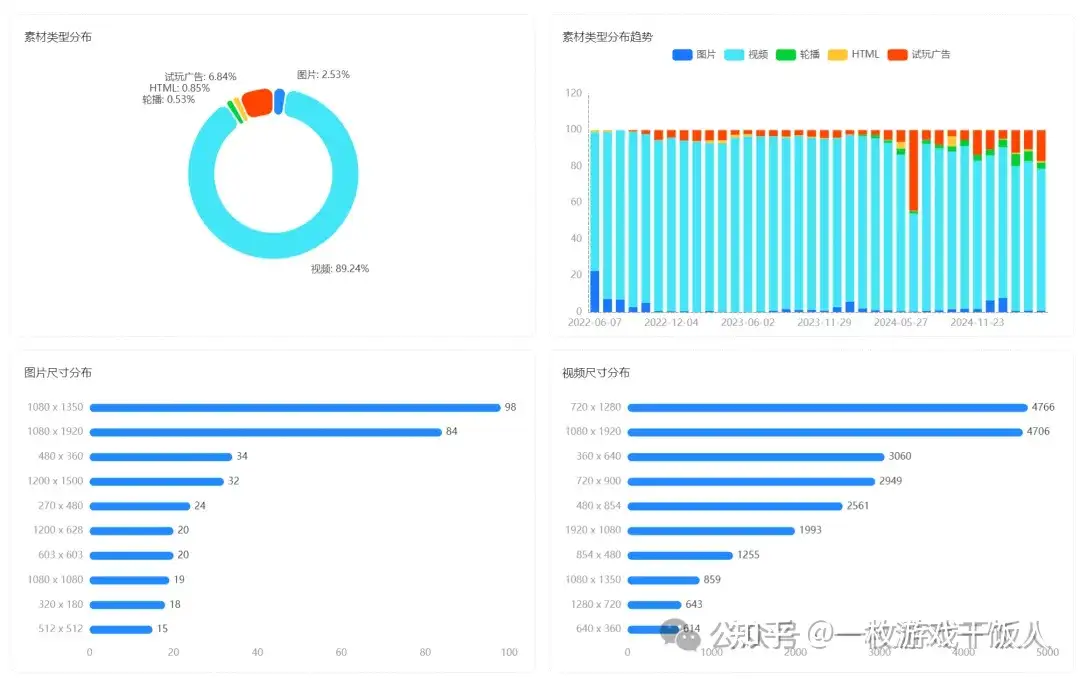
Task: Click the trend bar with large red segment
Action: 913,220
